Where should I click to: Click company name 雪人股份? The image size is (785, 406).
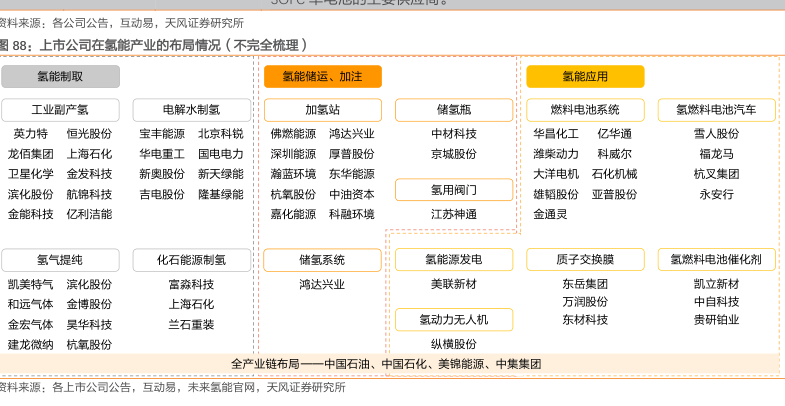pos(716,134)
